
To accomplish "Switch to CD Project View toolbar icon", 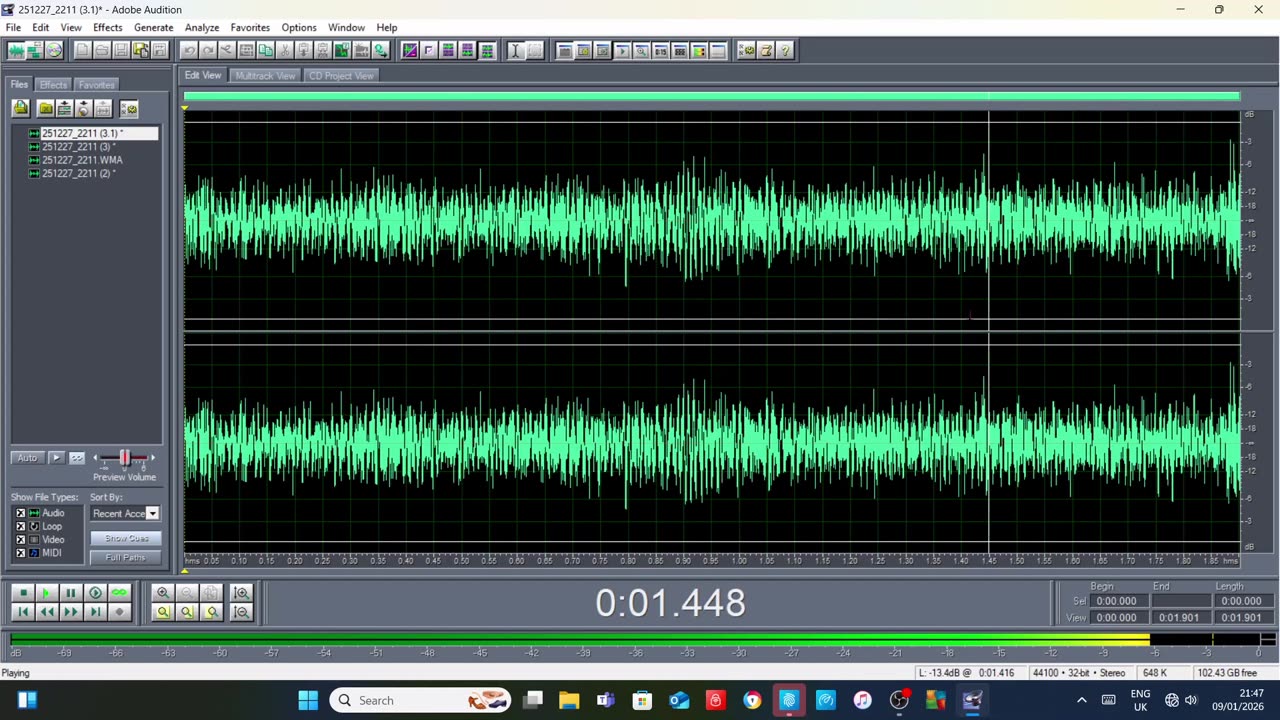I will tap(54, 50).
